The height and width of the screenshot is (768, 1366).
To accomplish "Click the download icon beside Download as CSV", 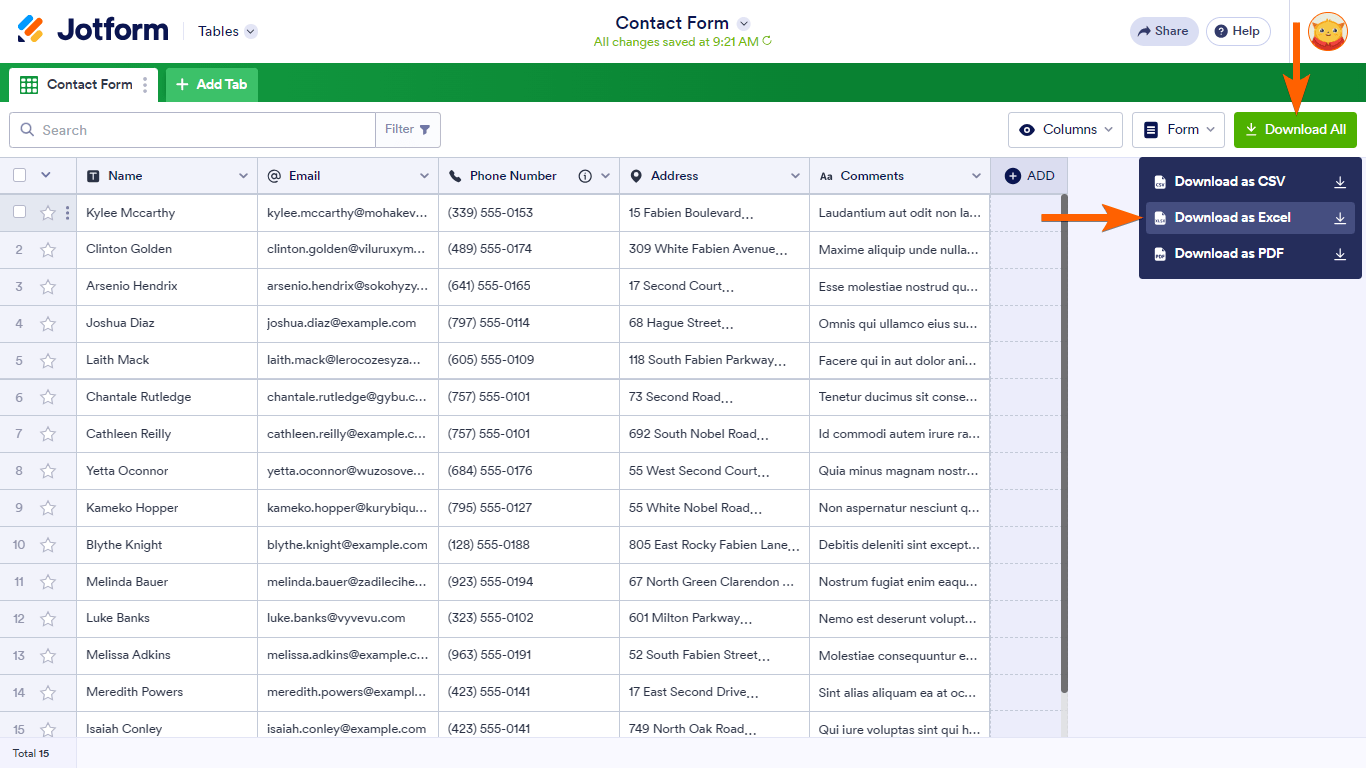I will (1340, 182).
